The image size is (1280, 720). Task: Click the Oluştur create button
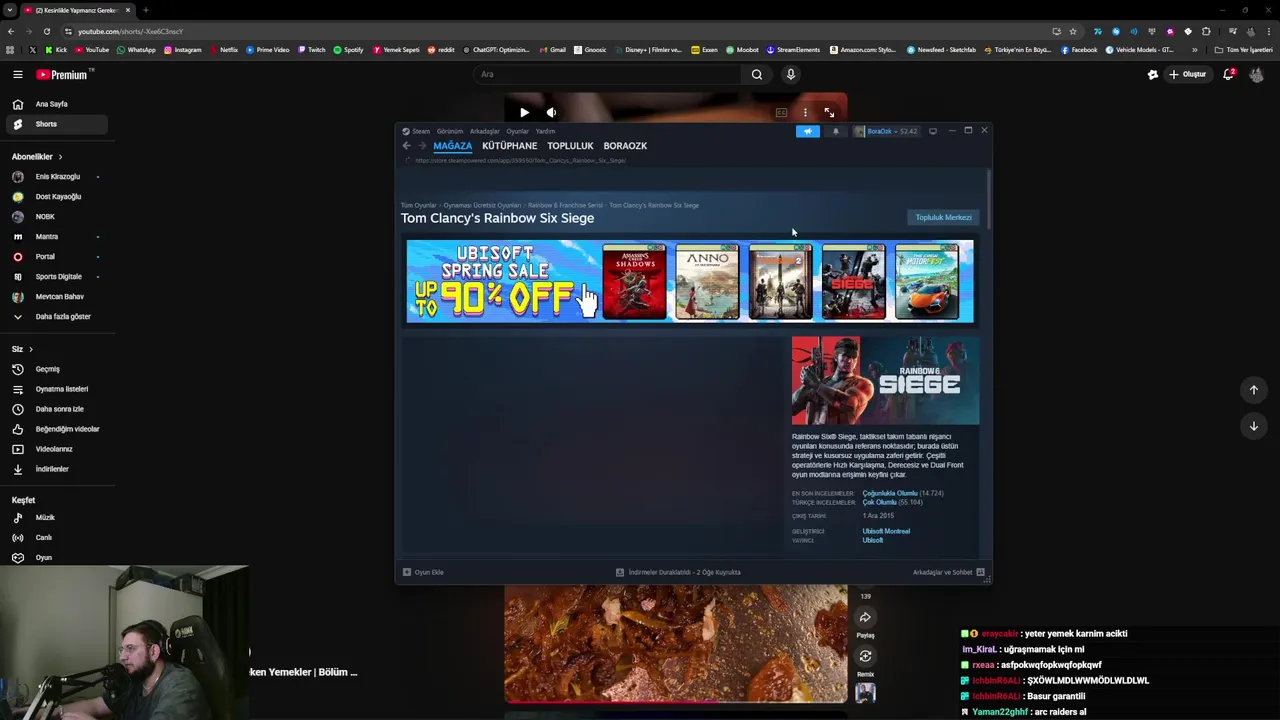pyautogui.click(x=1188, y=74)
